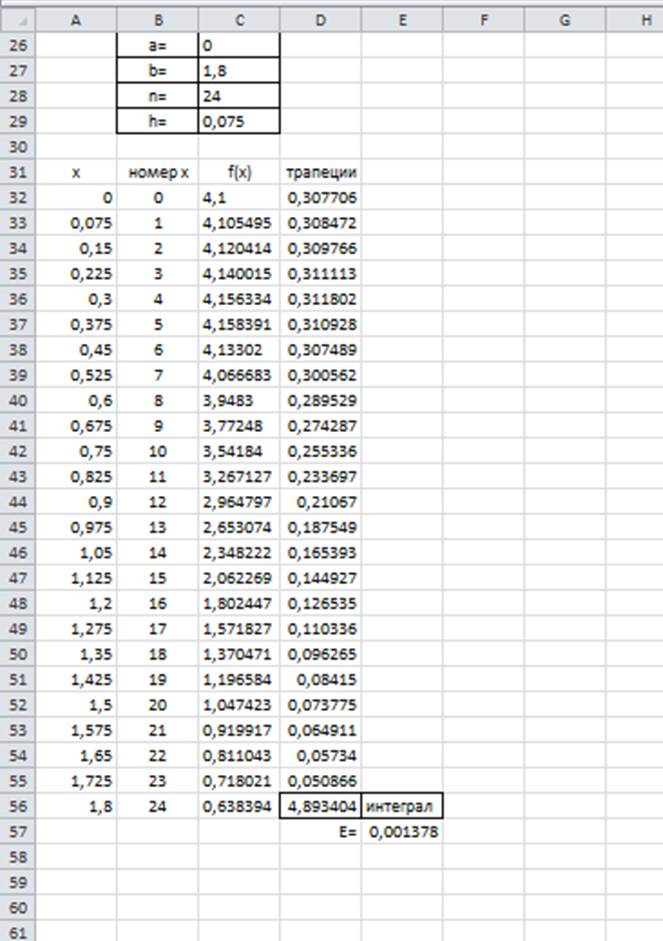
Task: Click cell with value 0,064911
Action: [320, 730]
